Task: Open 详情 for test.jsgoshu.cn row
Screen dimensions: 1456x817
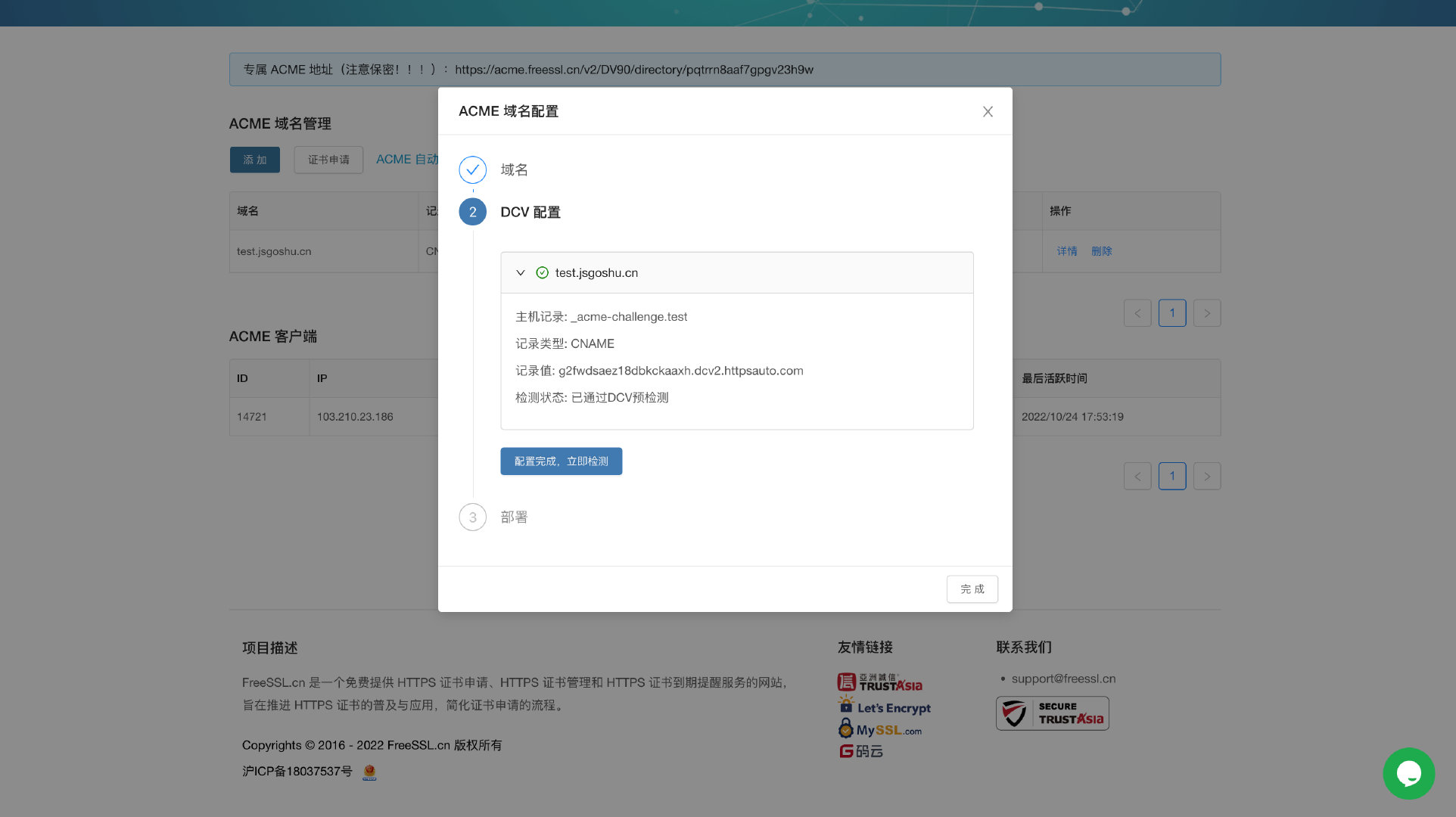Action: pos(1066,251)
